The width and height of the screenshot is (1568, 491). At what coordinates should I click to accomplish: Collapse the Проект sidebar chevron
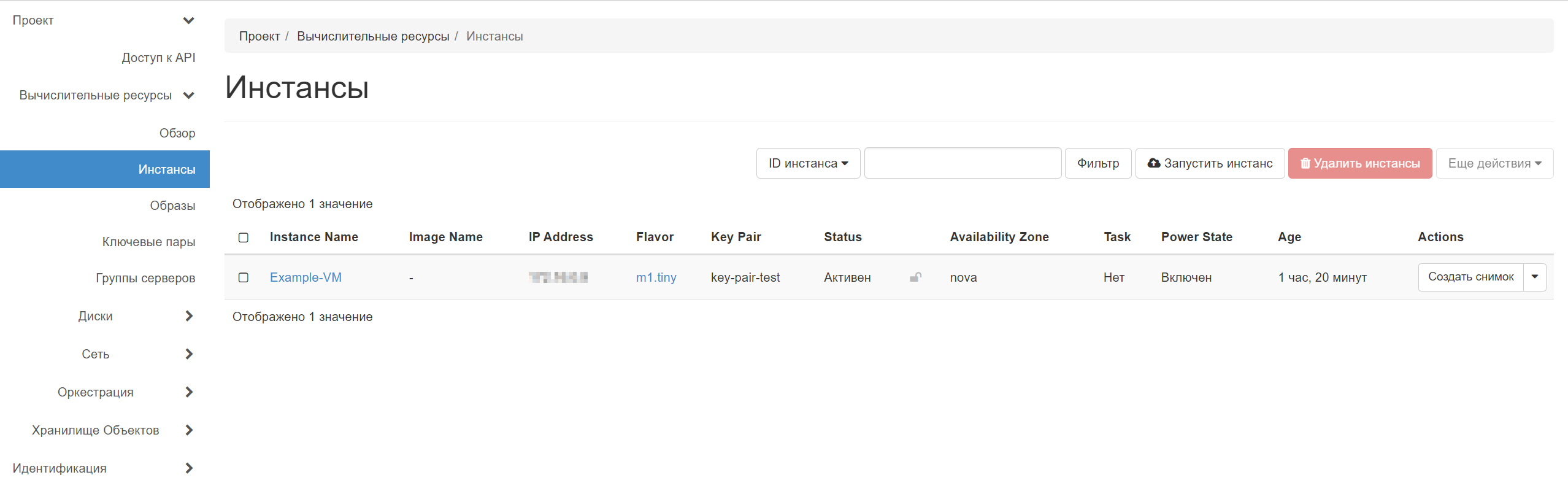click(188, 20)
